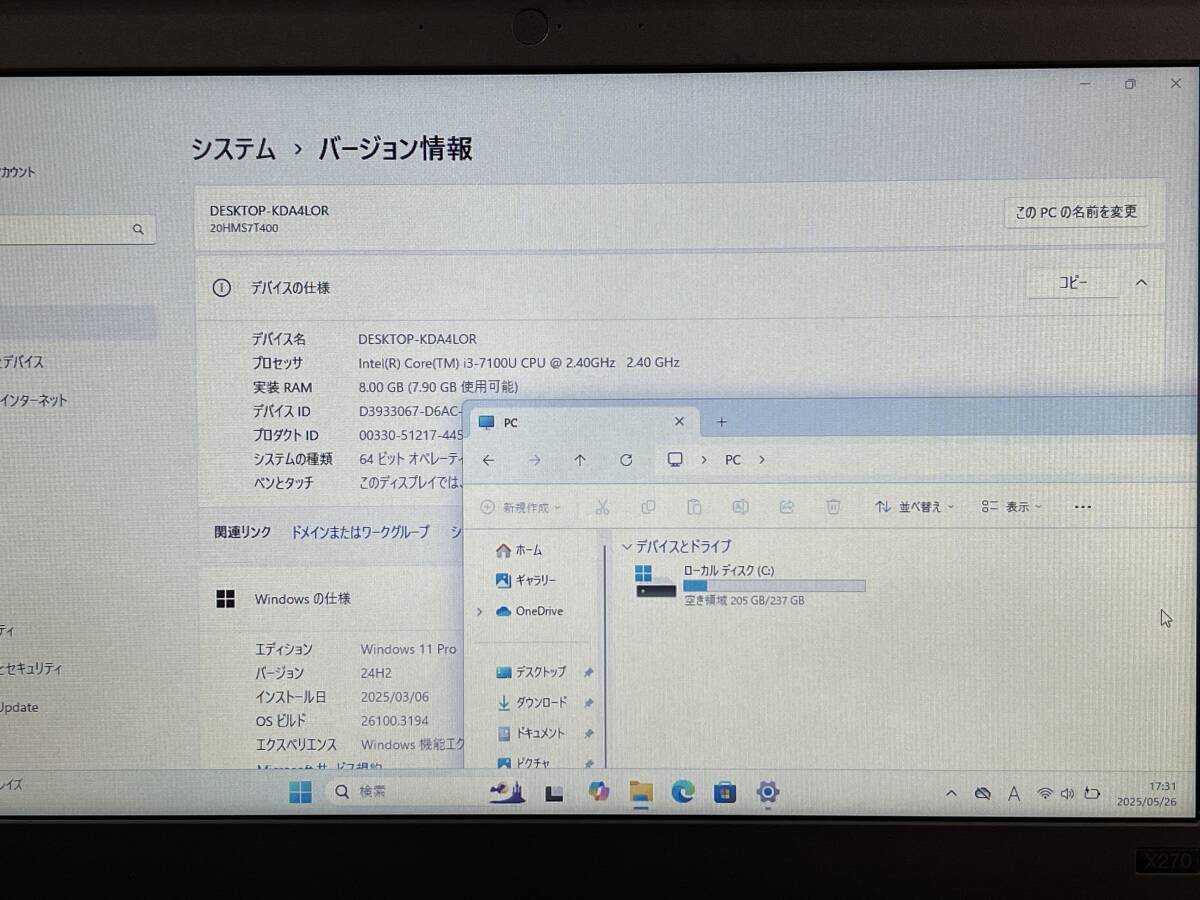The width and height of the screenshot is (1200, 900).
Task: Go up one folder level in Explorer
Action: [580, 460]
